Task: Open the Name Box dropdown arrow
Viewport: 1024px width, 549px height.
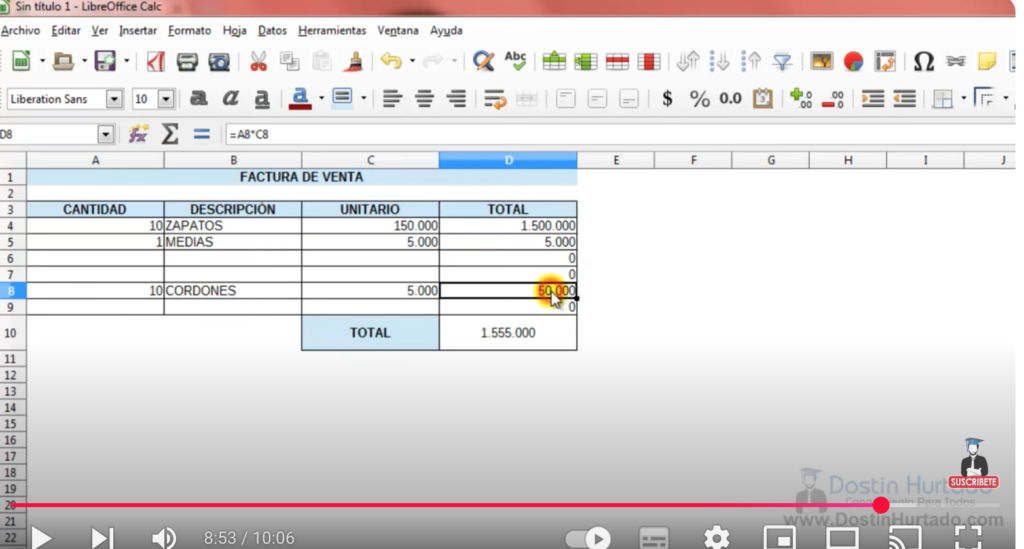Action: point(105,134)
